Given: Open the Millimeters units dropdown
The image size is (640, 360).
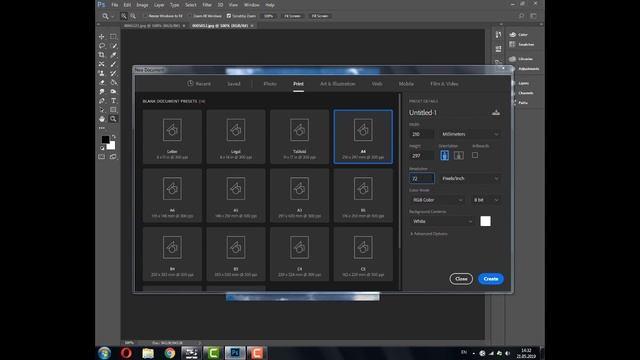Looking at the screenshot, I should coord(470,134).
